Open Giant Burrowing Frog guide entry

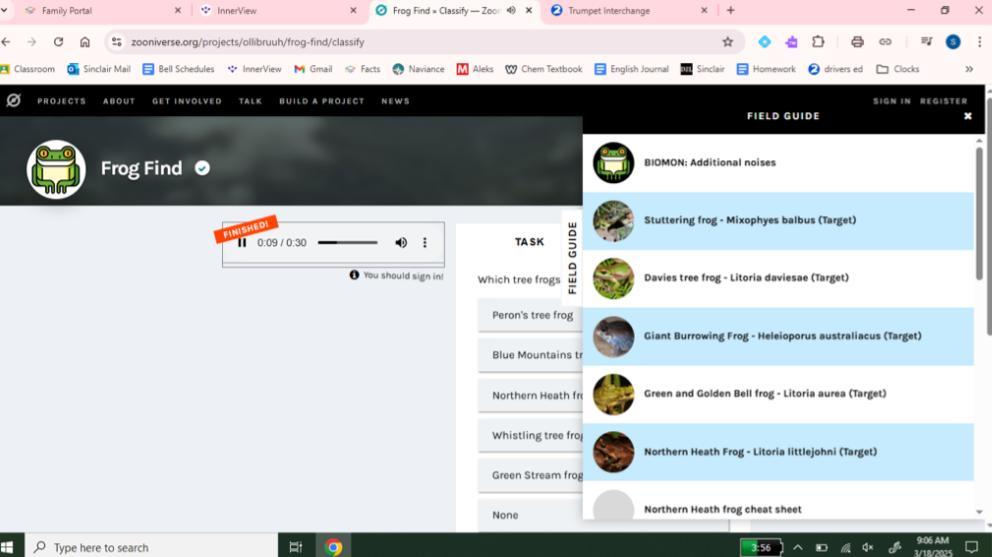coord(778,336)
